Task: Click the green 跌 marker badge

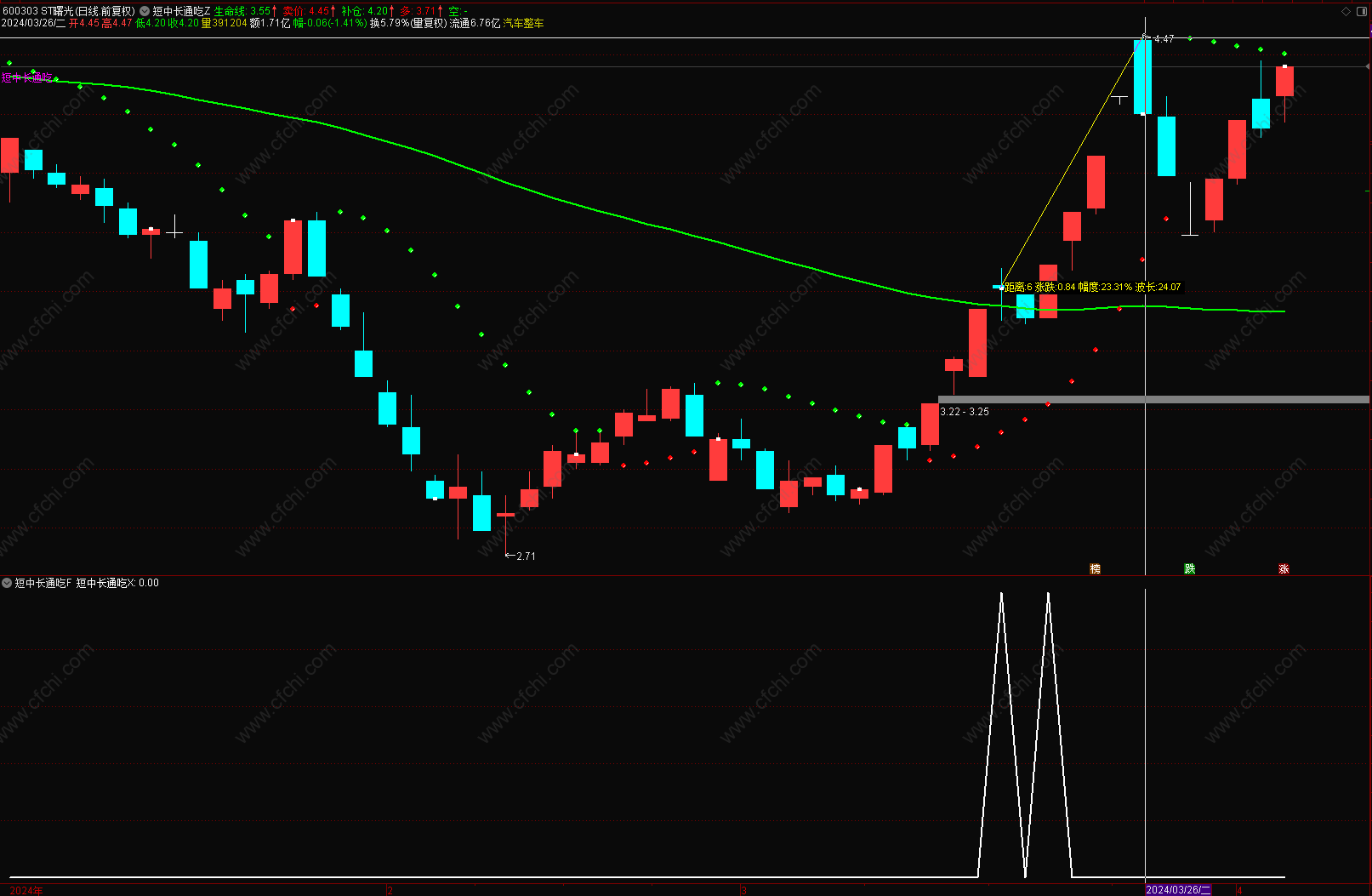Action: click(x=1189, y=568)
